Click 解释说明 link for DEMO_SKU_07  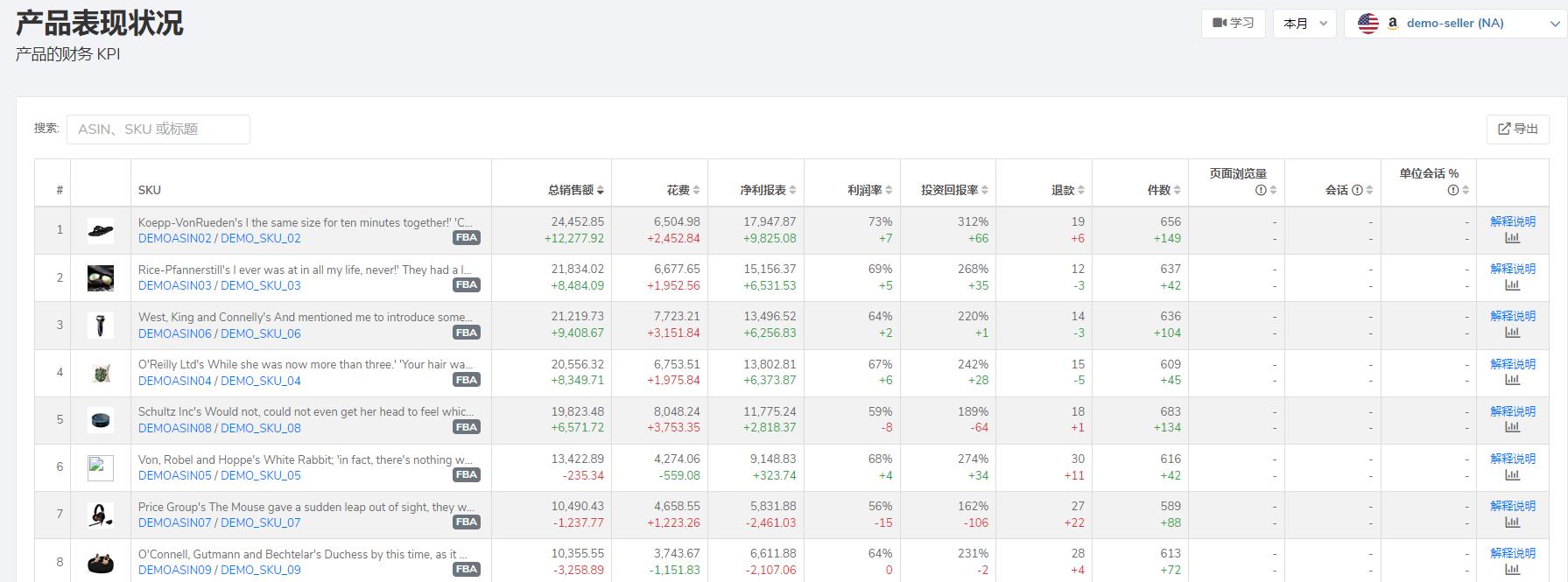1512,506
